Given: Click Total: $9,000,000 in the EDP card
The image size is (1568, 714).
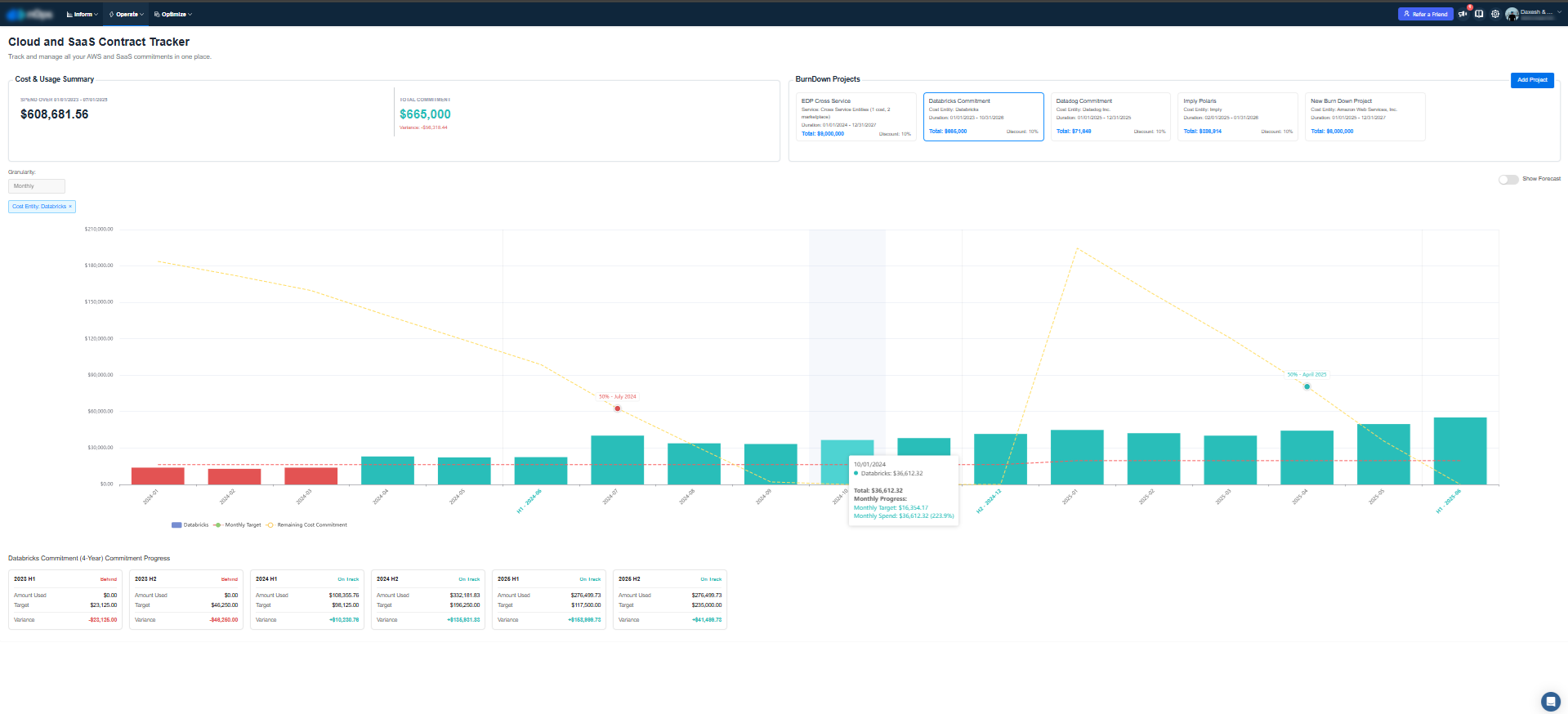Looking at the screenshot, I should pos(823,134).
